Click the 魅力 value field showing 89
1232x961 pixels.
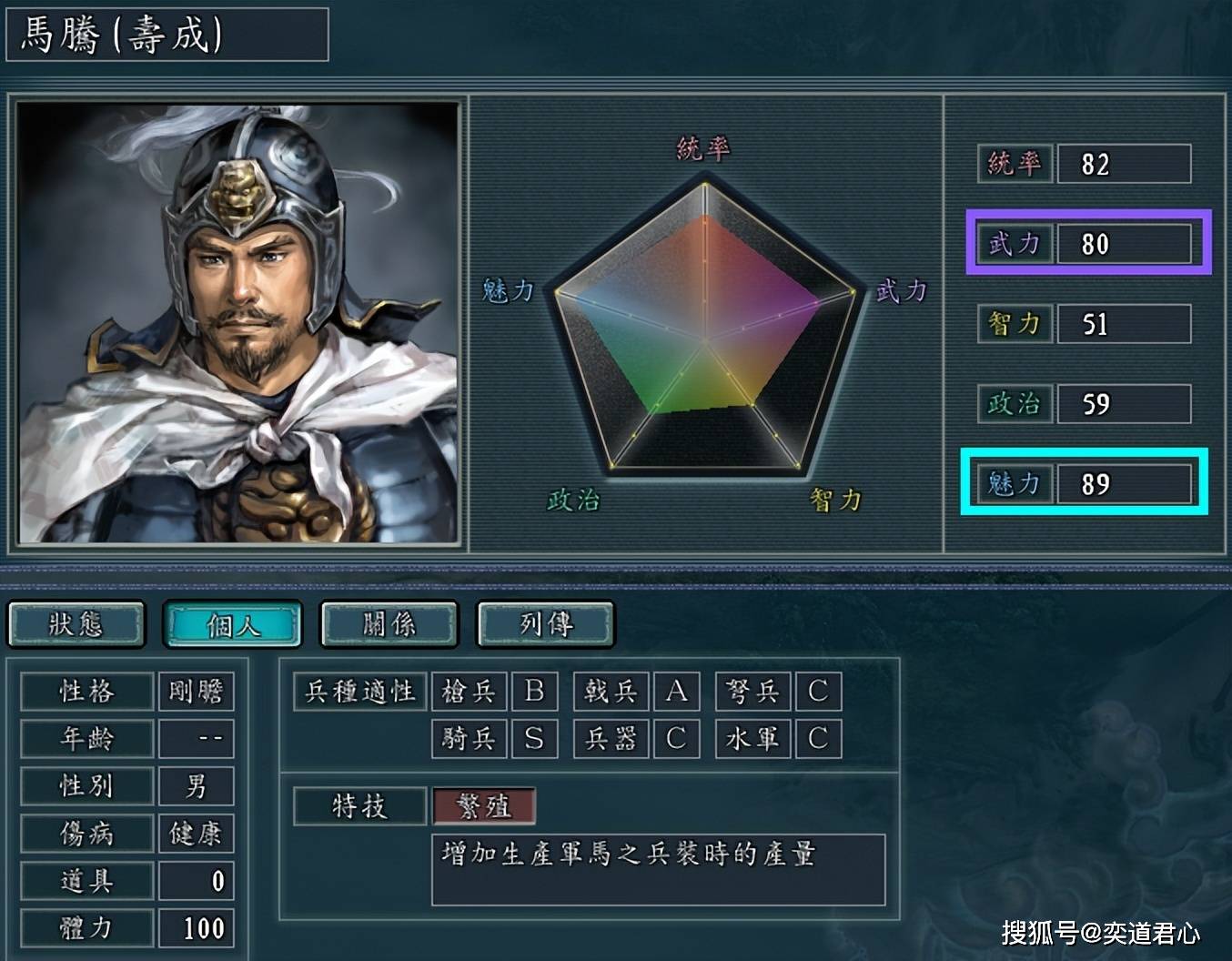tap(1124, 484)
